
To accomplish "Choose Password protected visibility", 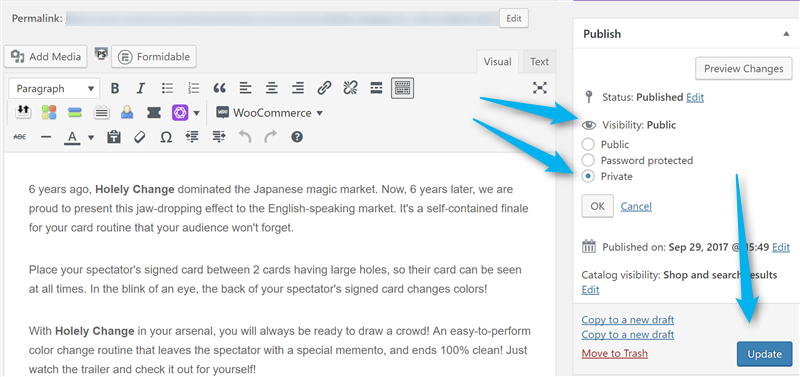I will (588, 160).
